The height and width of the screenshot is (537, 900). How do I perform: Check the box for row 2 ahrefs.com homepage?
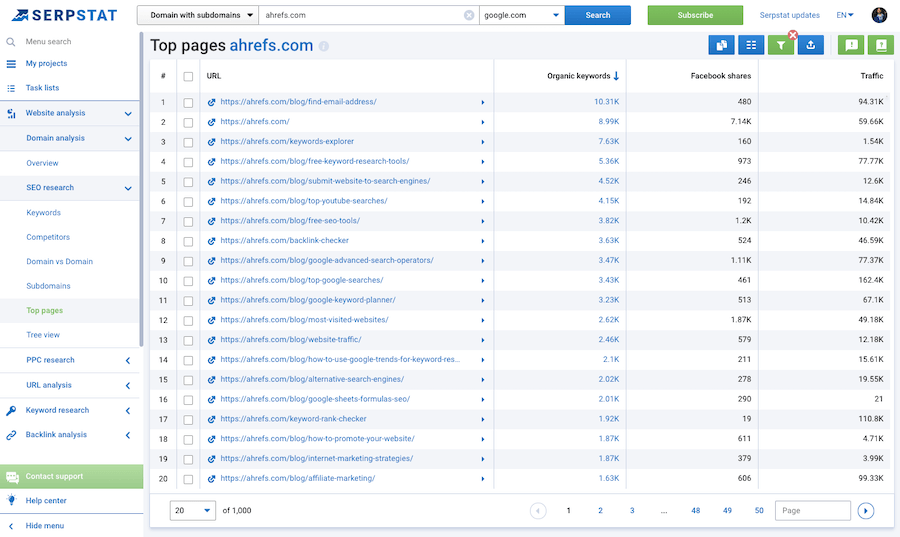(x=188, y=122)
